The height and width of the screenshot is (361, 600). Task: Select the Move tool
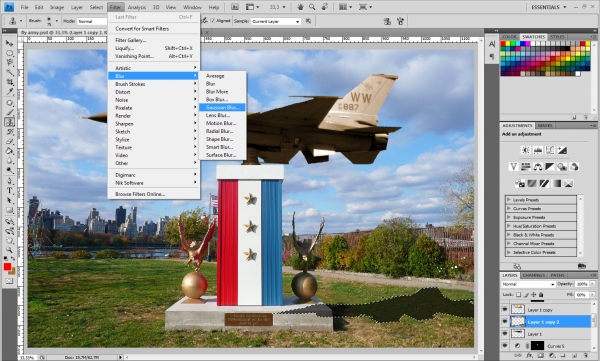point(9,44)
